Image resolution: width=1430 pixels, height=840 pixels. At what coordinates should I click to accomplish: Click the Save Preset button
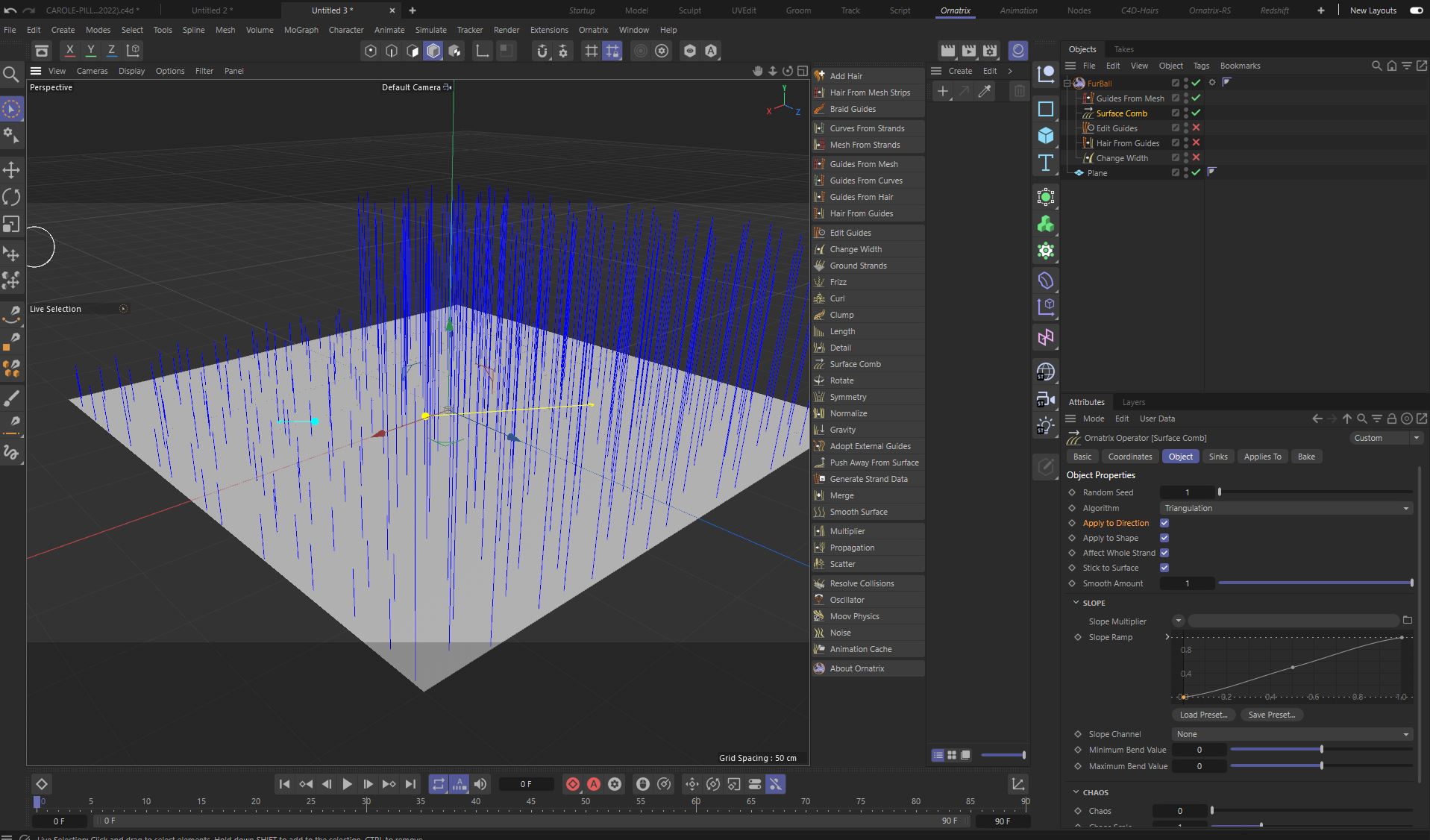(1271, 715)
